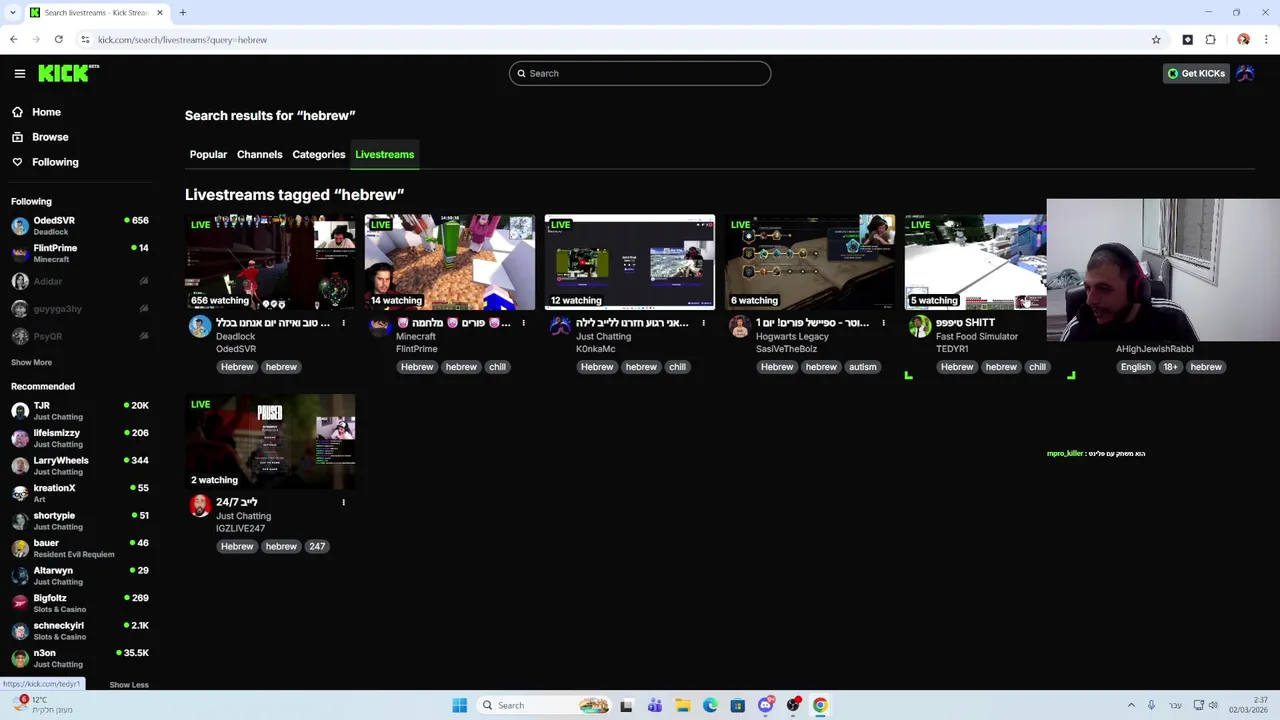Switch to the Popular tab
This screenshot has height=720, width=1280.
pyautogui.click(x=208, y=154)
